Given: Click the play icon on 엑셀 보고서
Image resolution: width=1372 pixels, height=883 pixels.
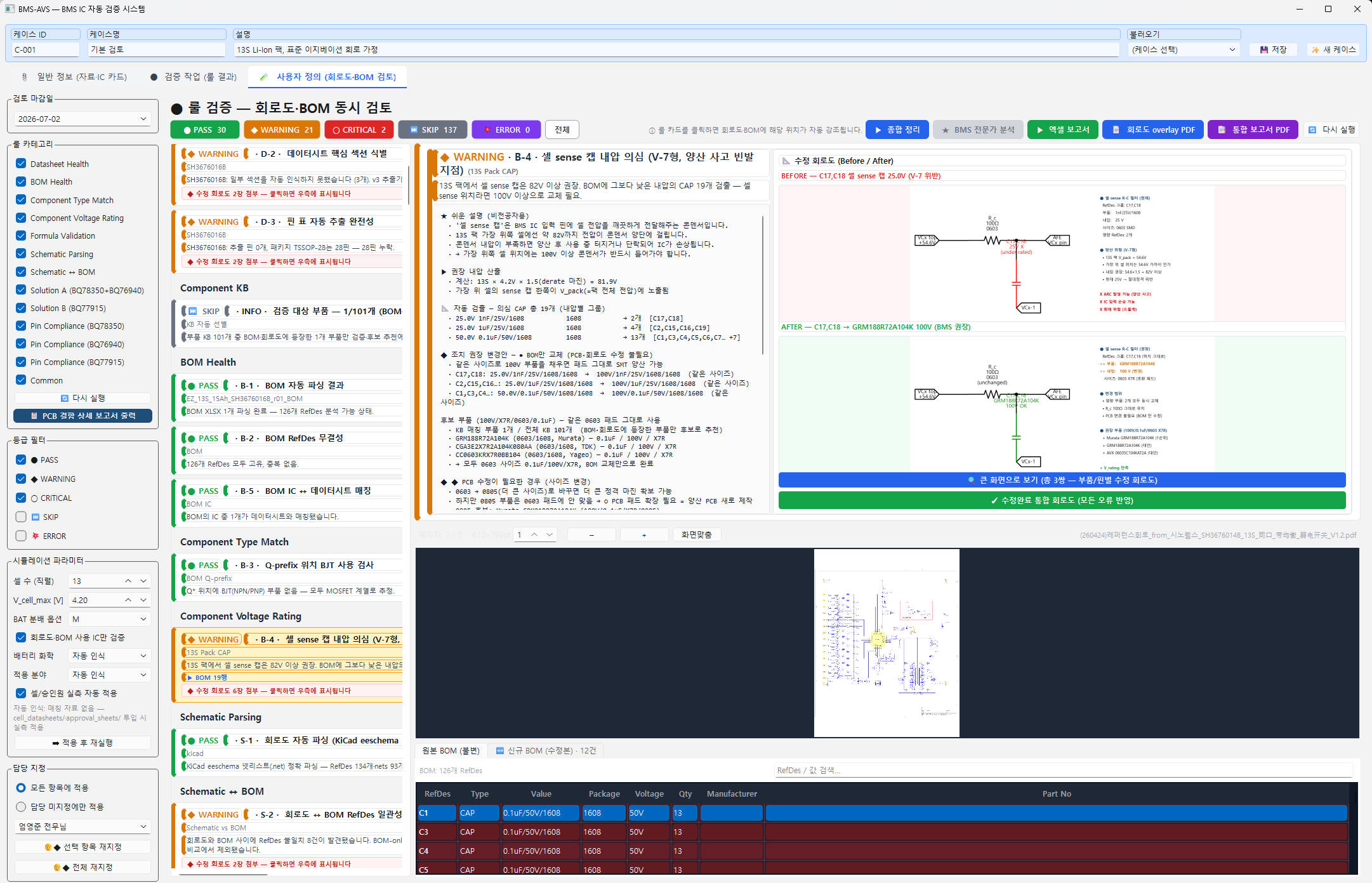Looking at the screenshot, I should [1039, 129].
